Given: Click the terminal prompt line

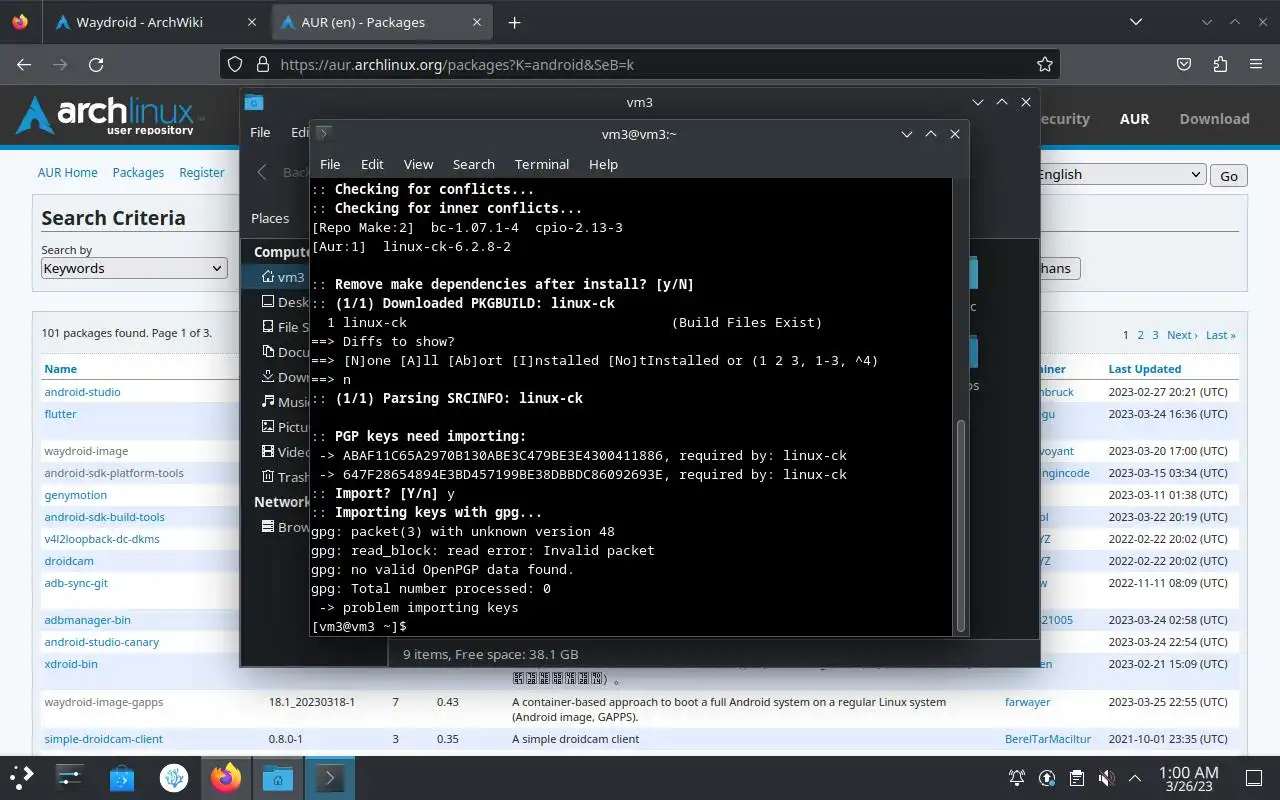Looking at the screenshot, I should (358, 626).
